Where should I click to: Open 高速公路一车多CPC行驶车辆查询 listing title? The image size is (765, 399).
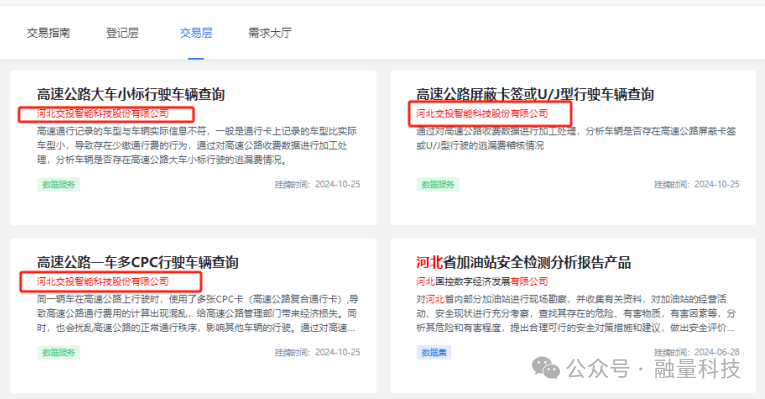click(x=138, y=262)
